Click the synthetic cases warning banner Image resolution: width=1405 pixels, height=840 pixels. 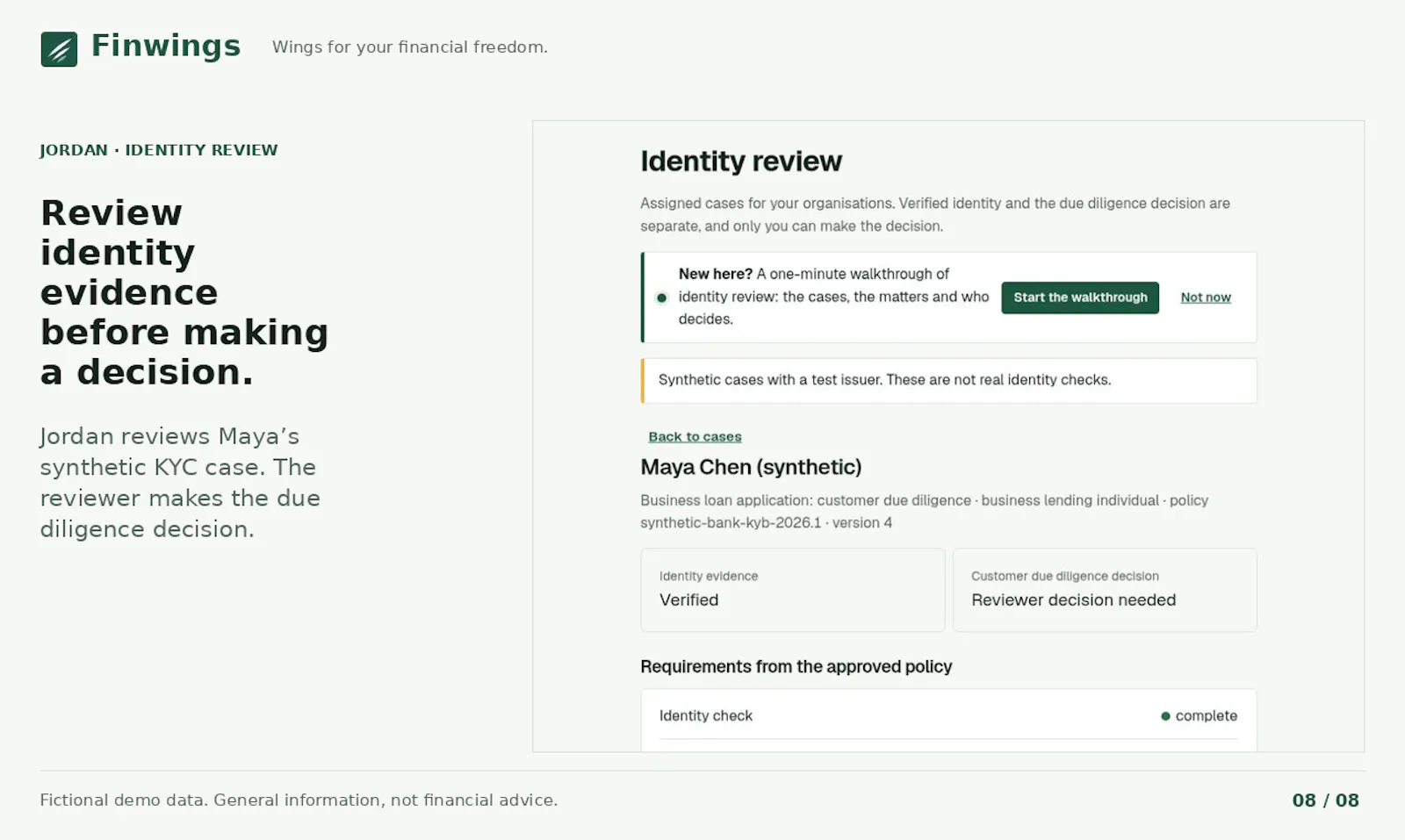click(x=948, y=380)
